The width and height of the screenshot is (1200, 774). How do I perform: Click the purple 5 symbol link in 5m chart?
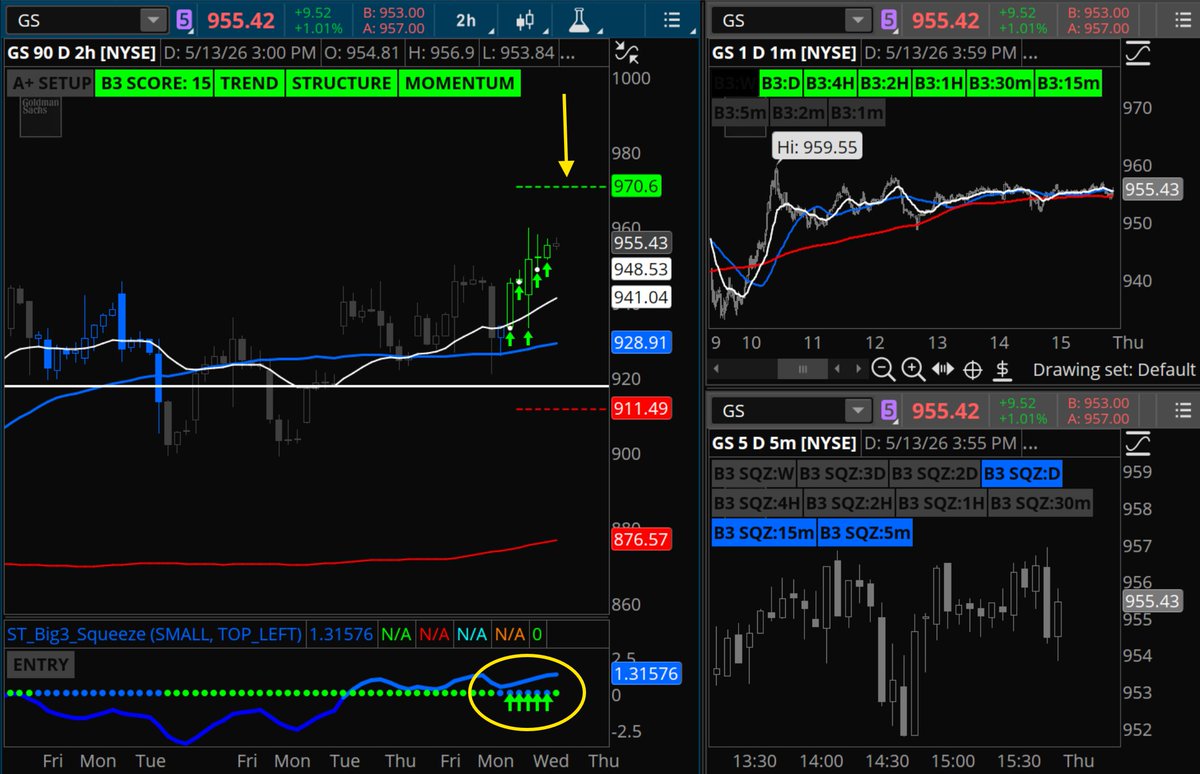[891, 409]
